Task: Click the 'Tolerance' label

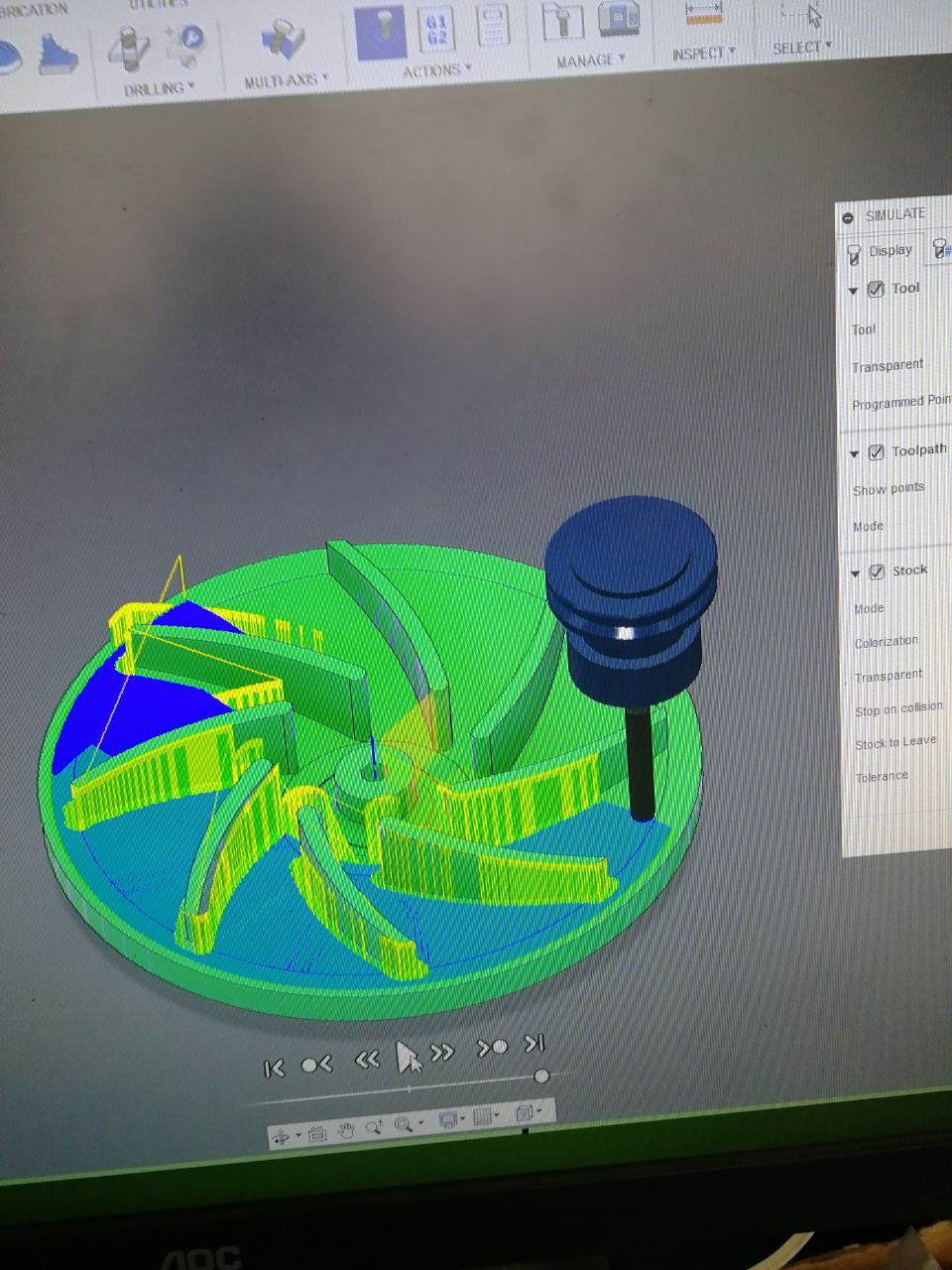Action: coord(882,777)
